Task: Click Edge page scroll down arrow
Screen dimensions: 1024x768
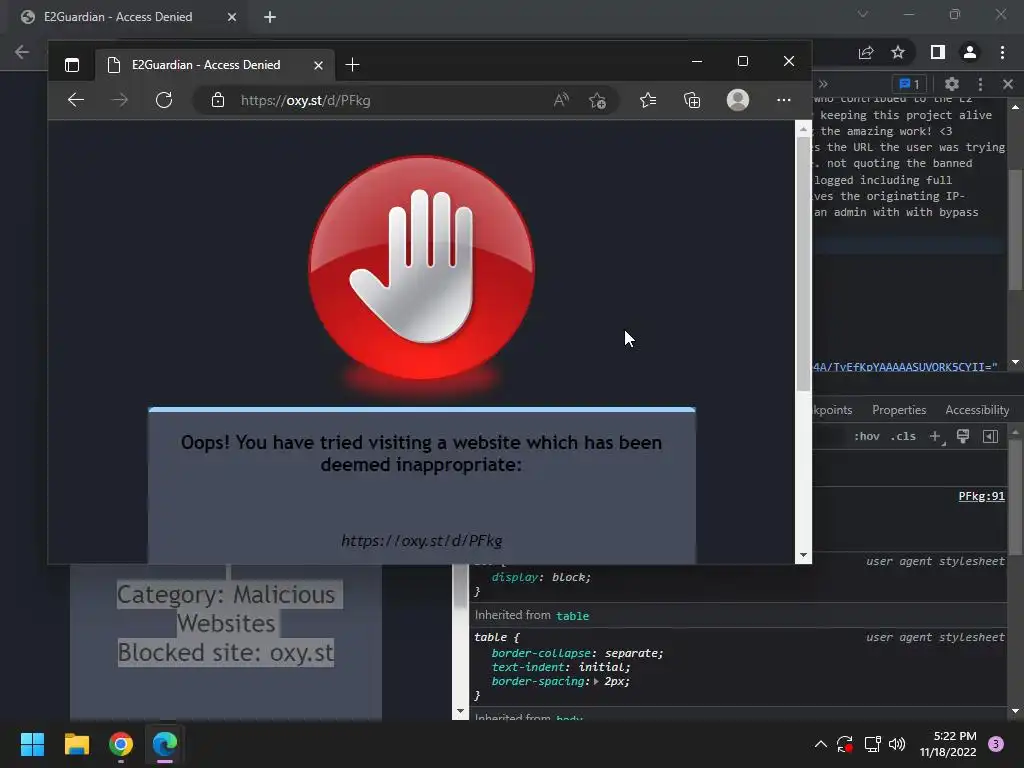Action: (803, 555)
